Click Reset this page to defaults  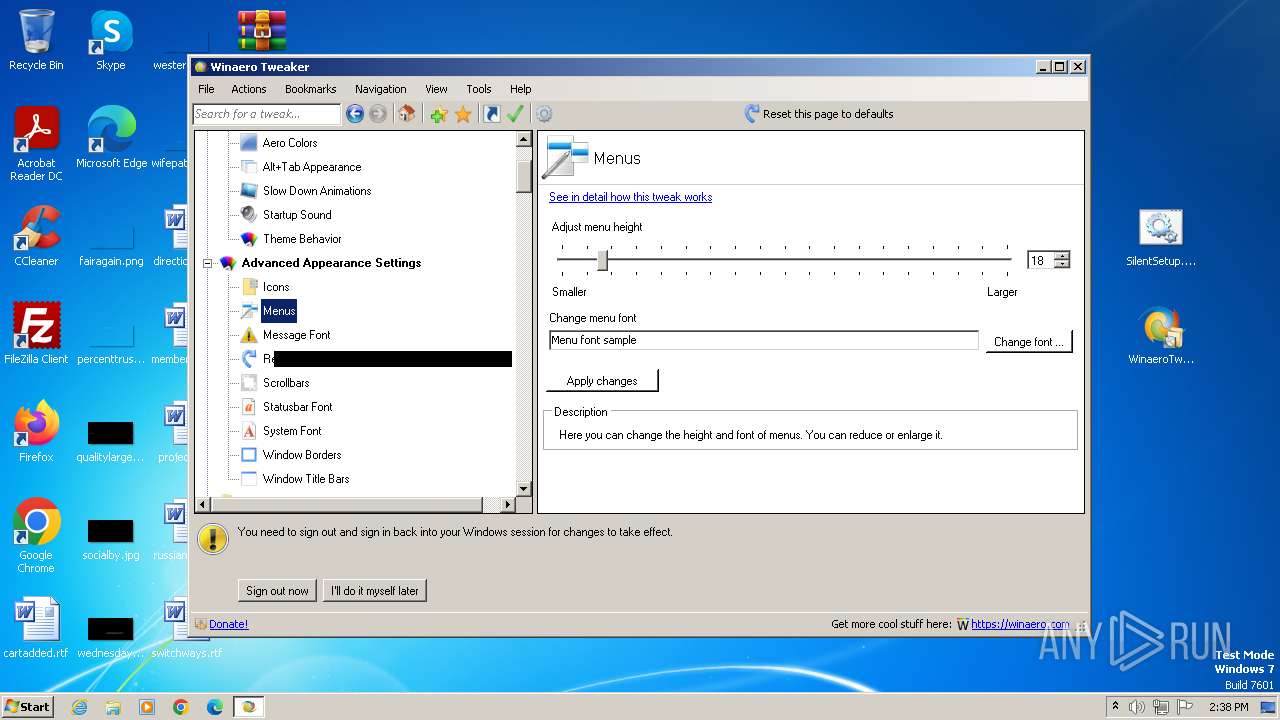coord(819,114)
